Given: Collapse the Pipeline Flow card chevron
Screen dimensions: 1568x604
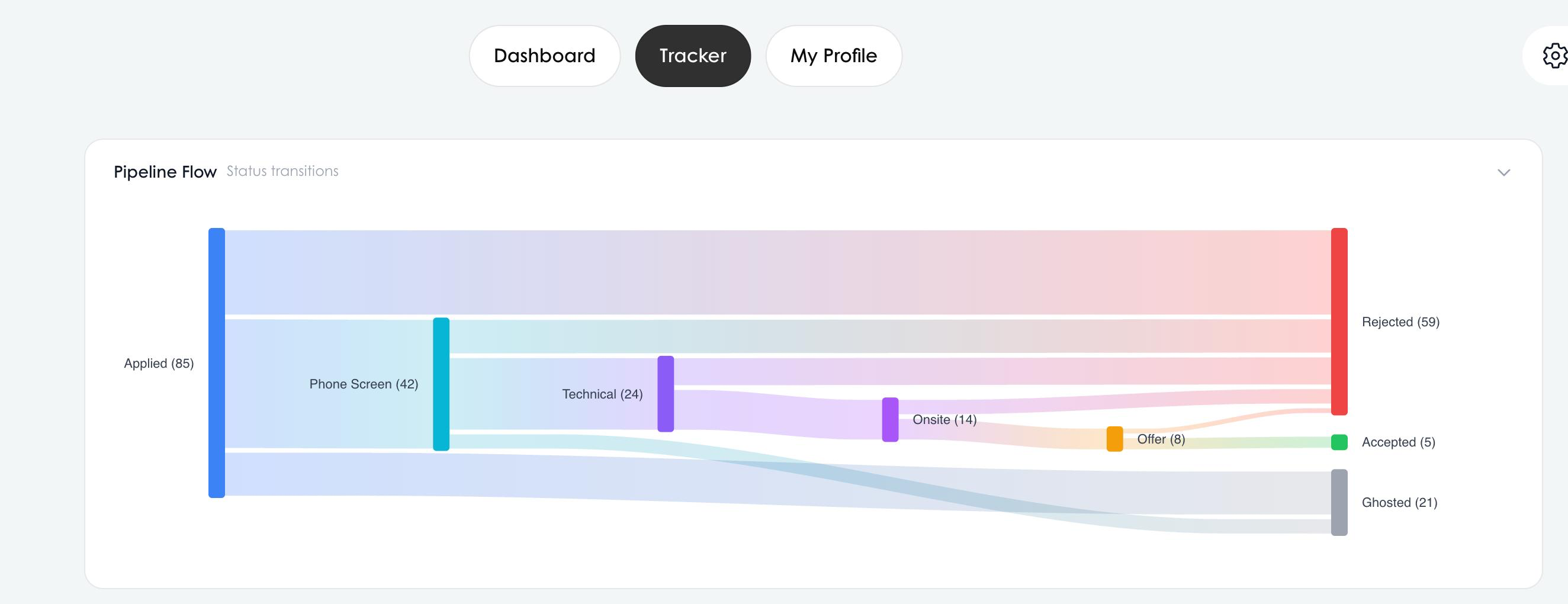Looking at the screenshot, I should (x=1503, y=172).
